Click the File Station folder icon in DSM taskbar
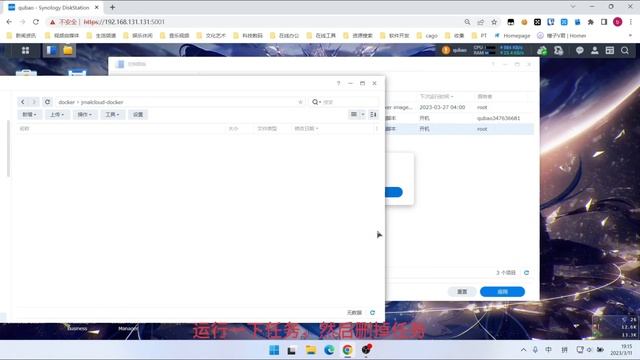 [68, 50]
